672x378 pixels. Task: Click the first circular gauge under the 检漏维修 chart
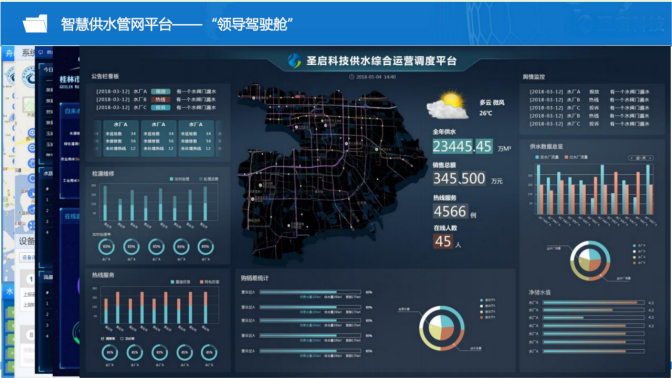(106, 247)
